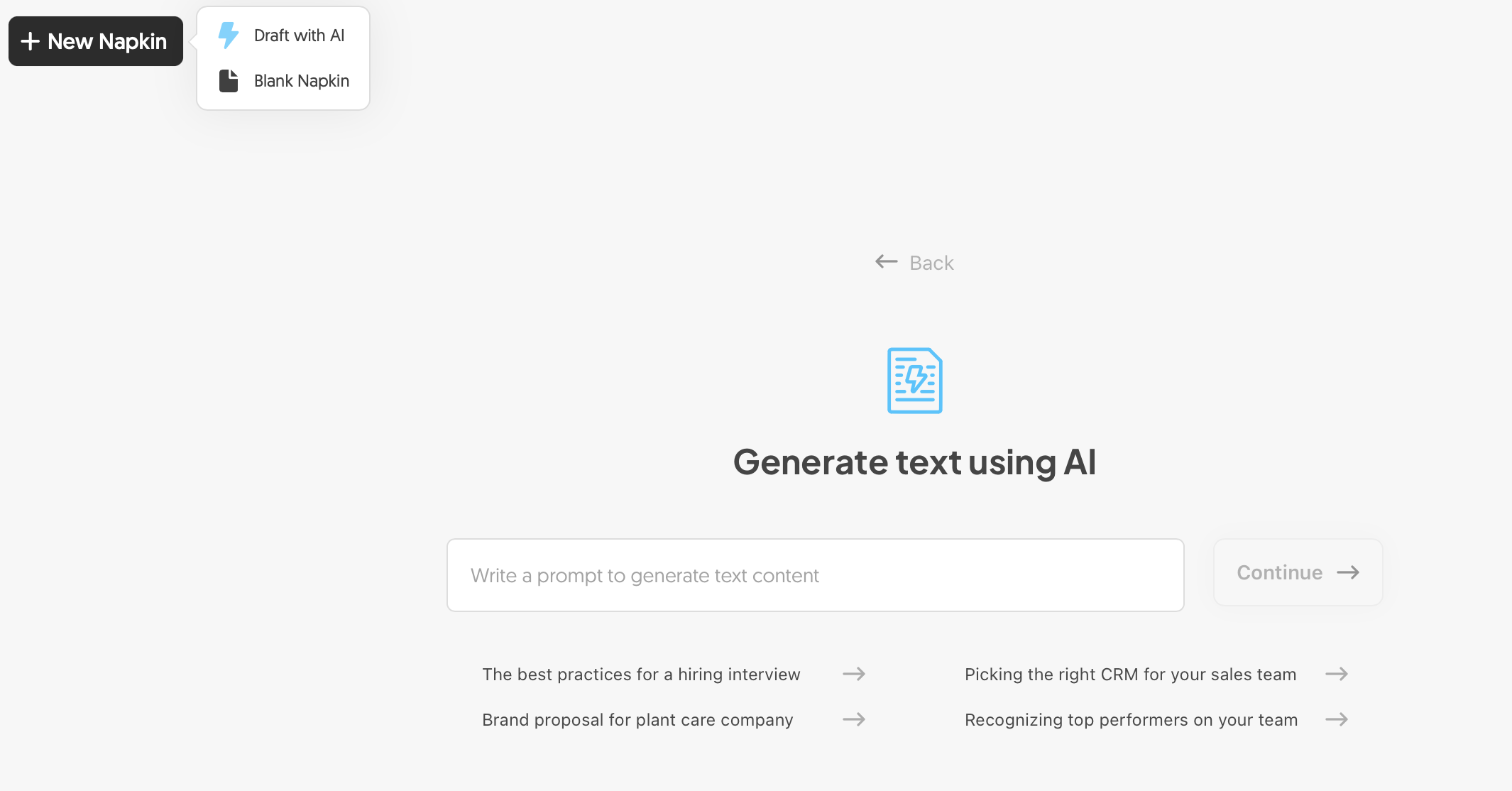Viewport: 1512px width, 791px height.
Task: Choose Blank Napkin from the menu
Action: (x=283, y=81)
